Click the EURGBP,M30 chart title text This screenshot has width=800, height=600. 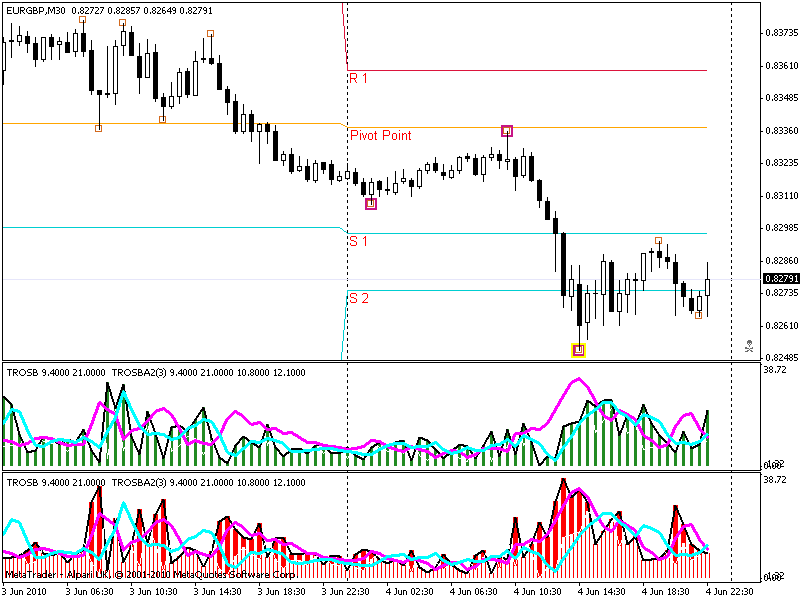(36, 10)
